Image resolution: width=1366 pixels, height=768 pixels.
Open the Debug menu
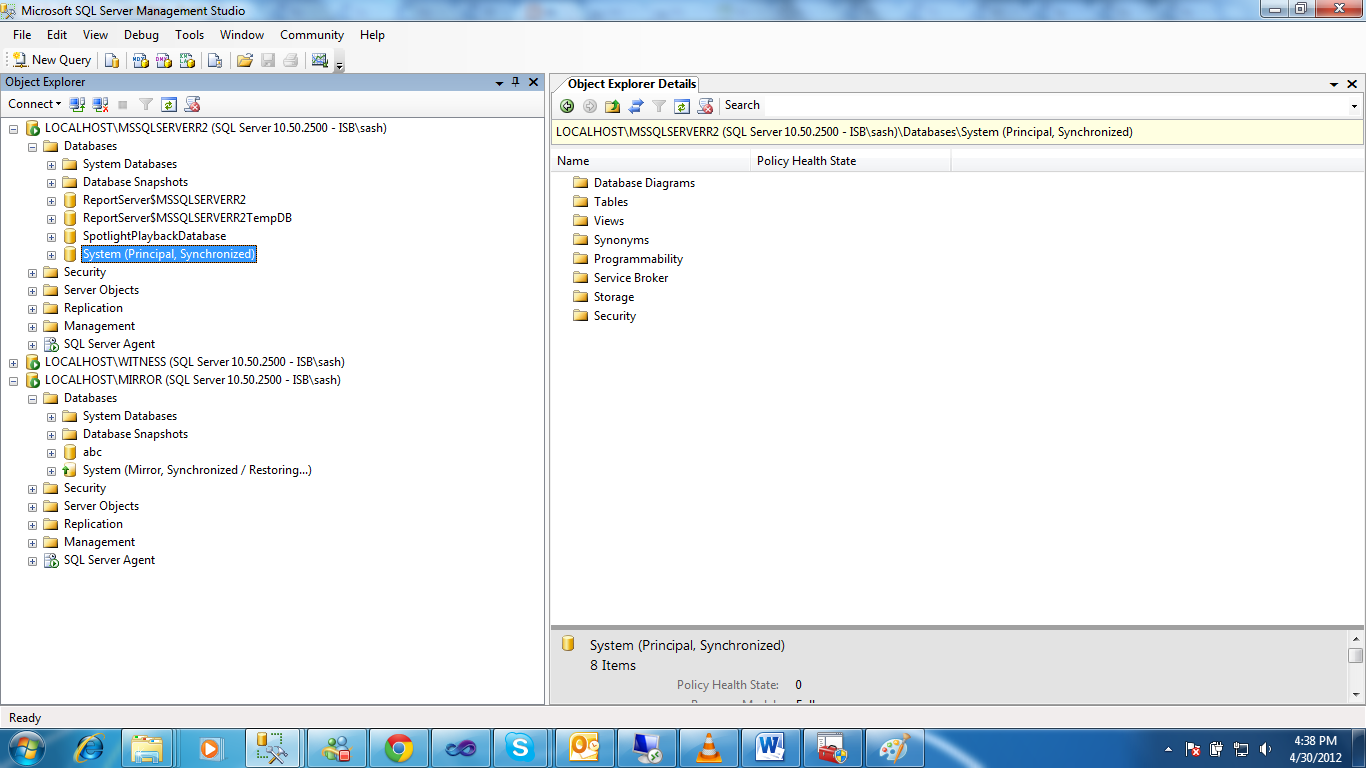pyautogui.click(x=140, y=34)
